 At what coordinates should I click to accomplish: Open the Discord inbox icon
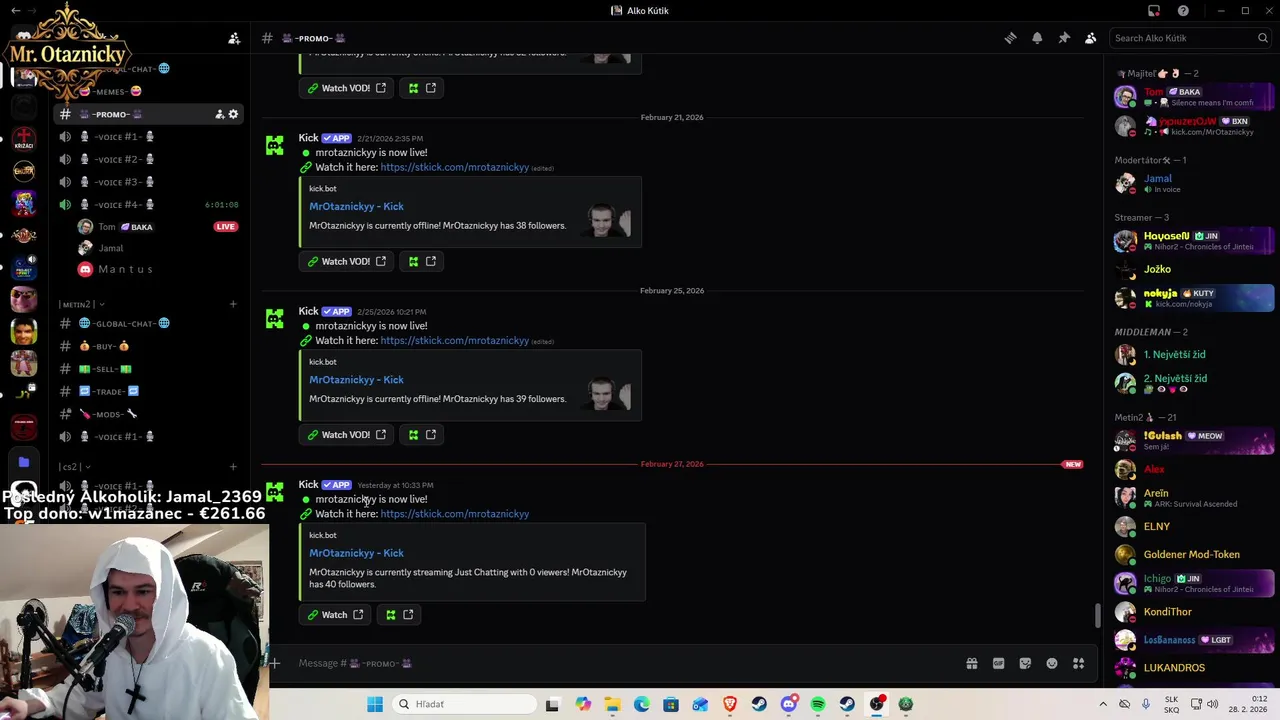pyautogui.click(x=1154, y=11)
